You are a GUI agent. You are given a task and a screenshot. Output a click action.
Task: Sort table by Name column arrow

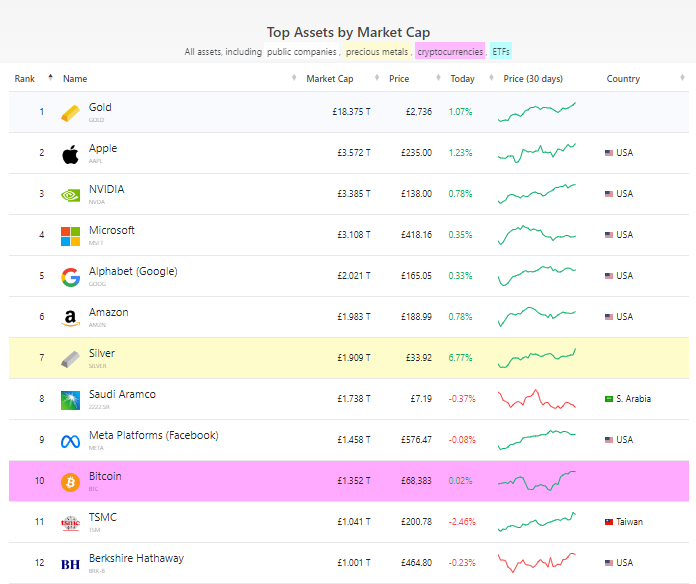[x=293, y=78]
